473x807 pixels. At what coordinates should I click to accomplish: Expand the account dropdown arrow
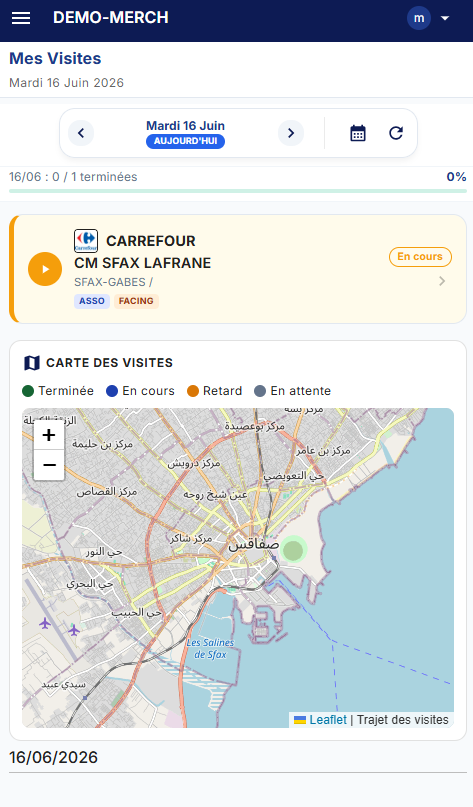(445, 19)
